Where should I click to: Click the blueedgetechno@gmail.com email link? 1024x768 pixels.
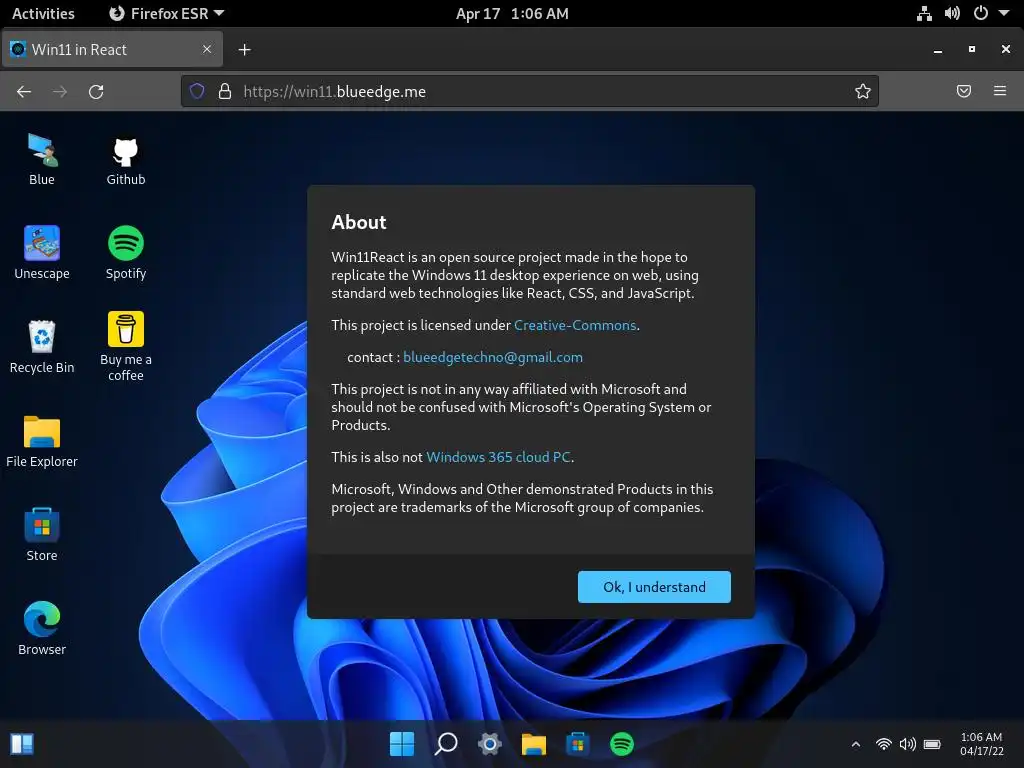(x=493, y=357)
